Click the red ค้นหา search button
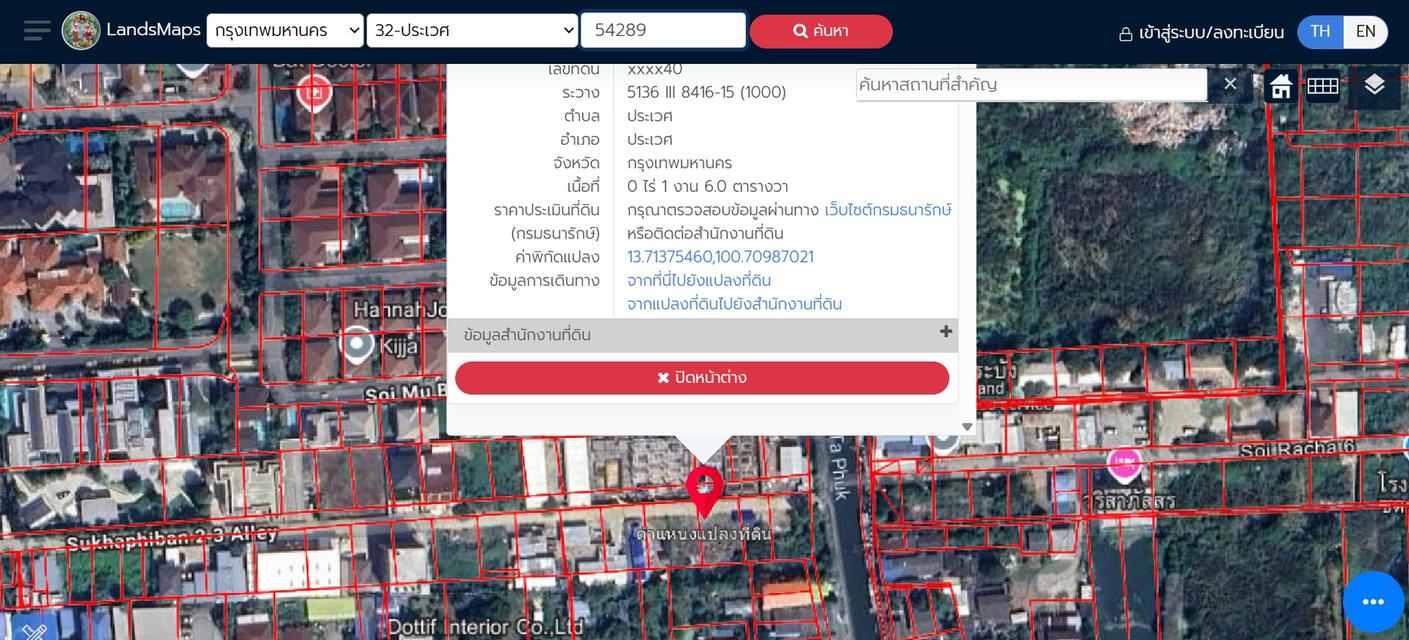The height and width of the screenshot is (640, 1409). (x=821, y=31)
